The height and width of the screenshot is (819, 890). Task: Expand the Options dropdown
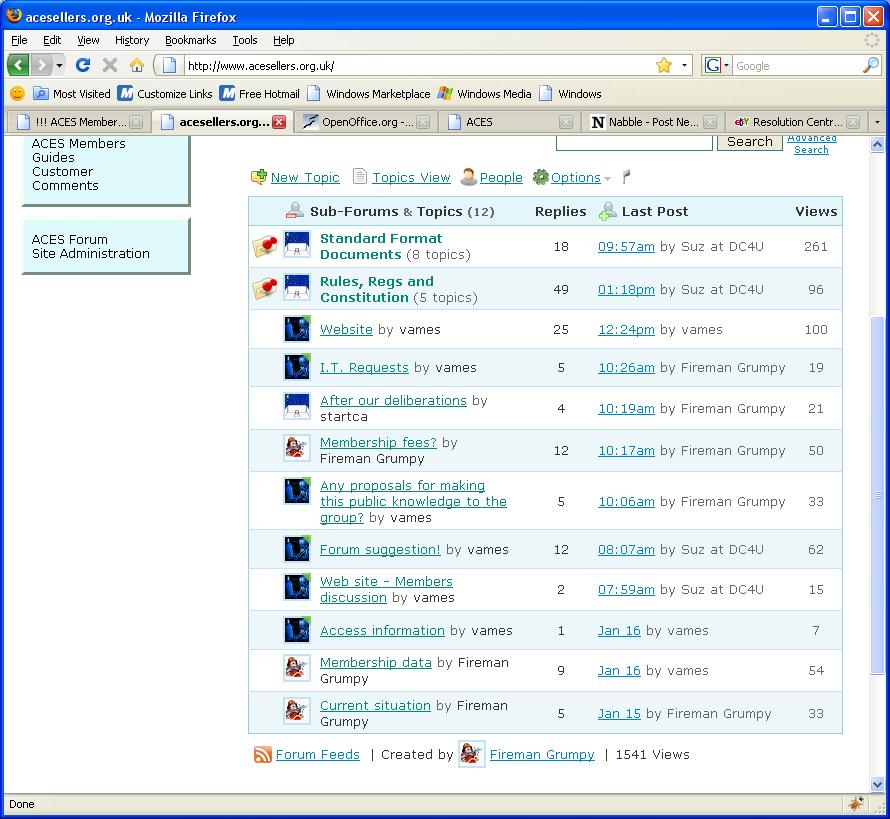[x=607, y=179]
